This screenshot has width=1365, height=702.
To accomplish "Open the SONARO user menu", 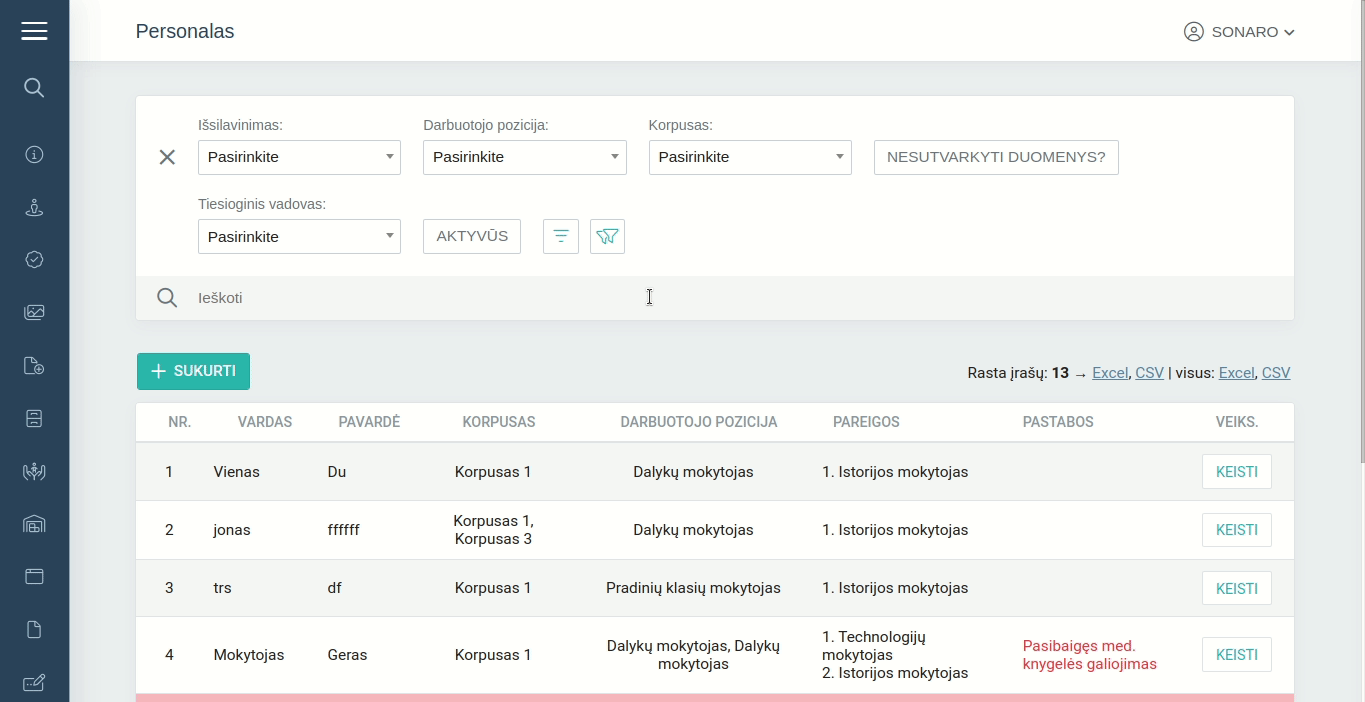I will (x=1239, y=32).
